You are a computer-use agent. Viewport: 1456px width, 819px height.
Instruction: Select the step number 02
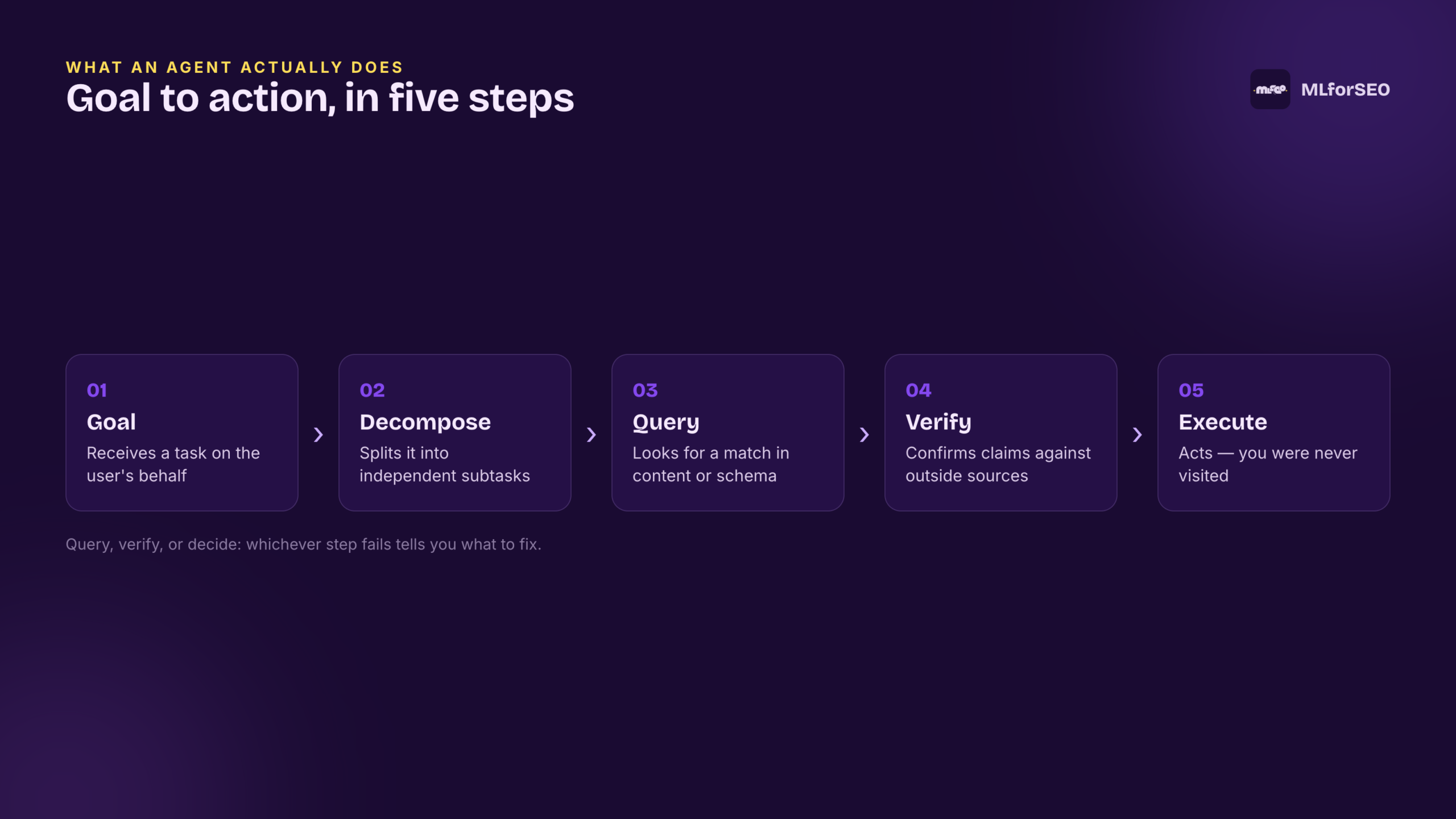point(372,390)
